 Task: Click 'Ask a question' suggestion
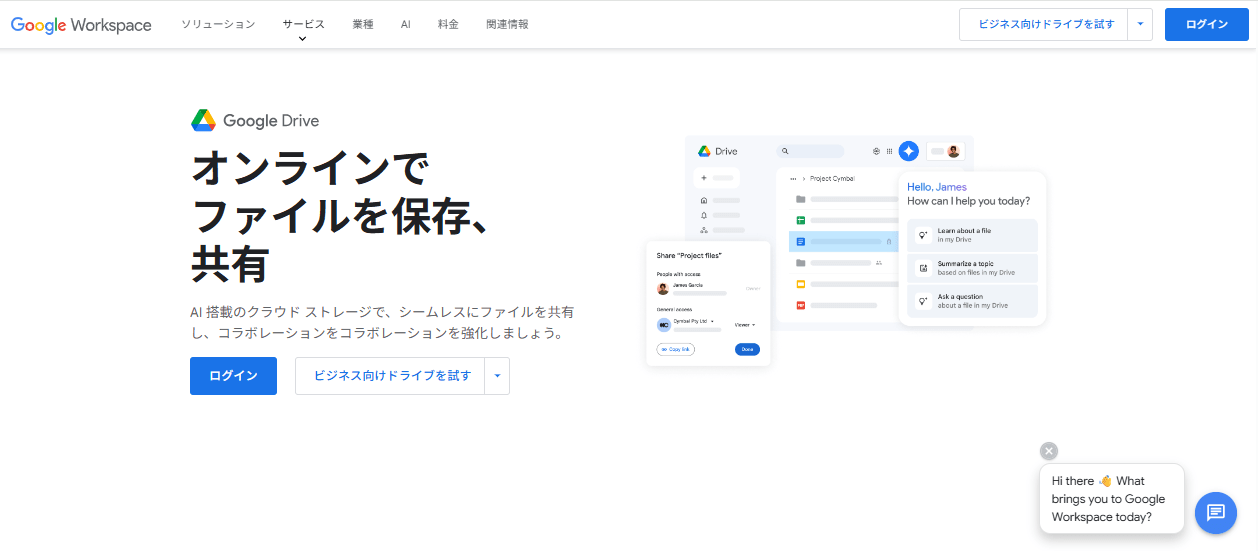click(x=972, y=301)
